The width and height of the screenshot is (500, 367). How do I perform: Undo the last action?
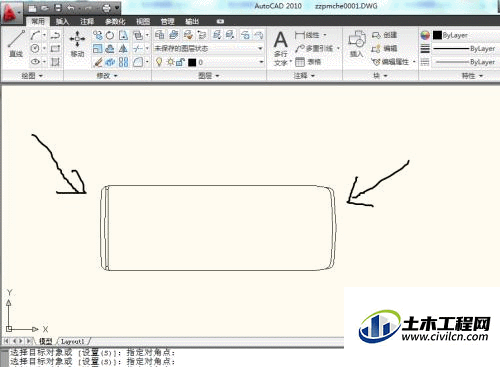[71, 8]
